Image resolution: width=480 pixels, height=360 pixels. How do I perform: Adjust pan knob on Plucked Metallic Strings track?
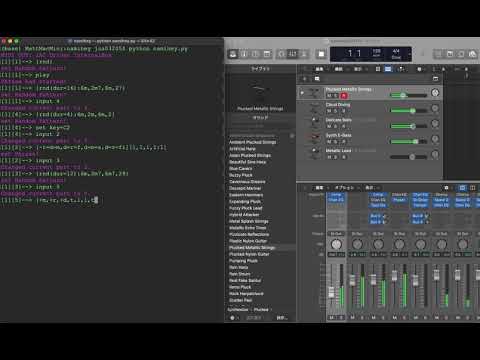point(435,93)
